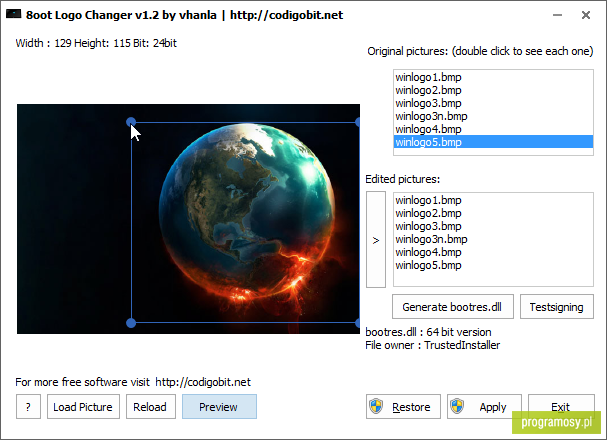Click the Reload button
This screenshot has width=607, height=440.
pos(151,407)
